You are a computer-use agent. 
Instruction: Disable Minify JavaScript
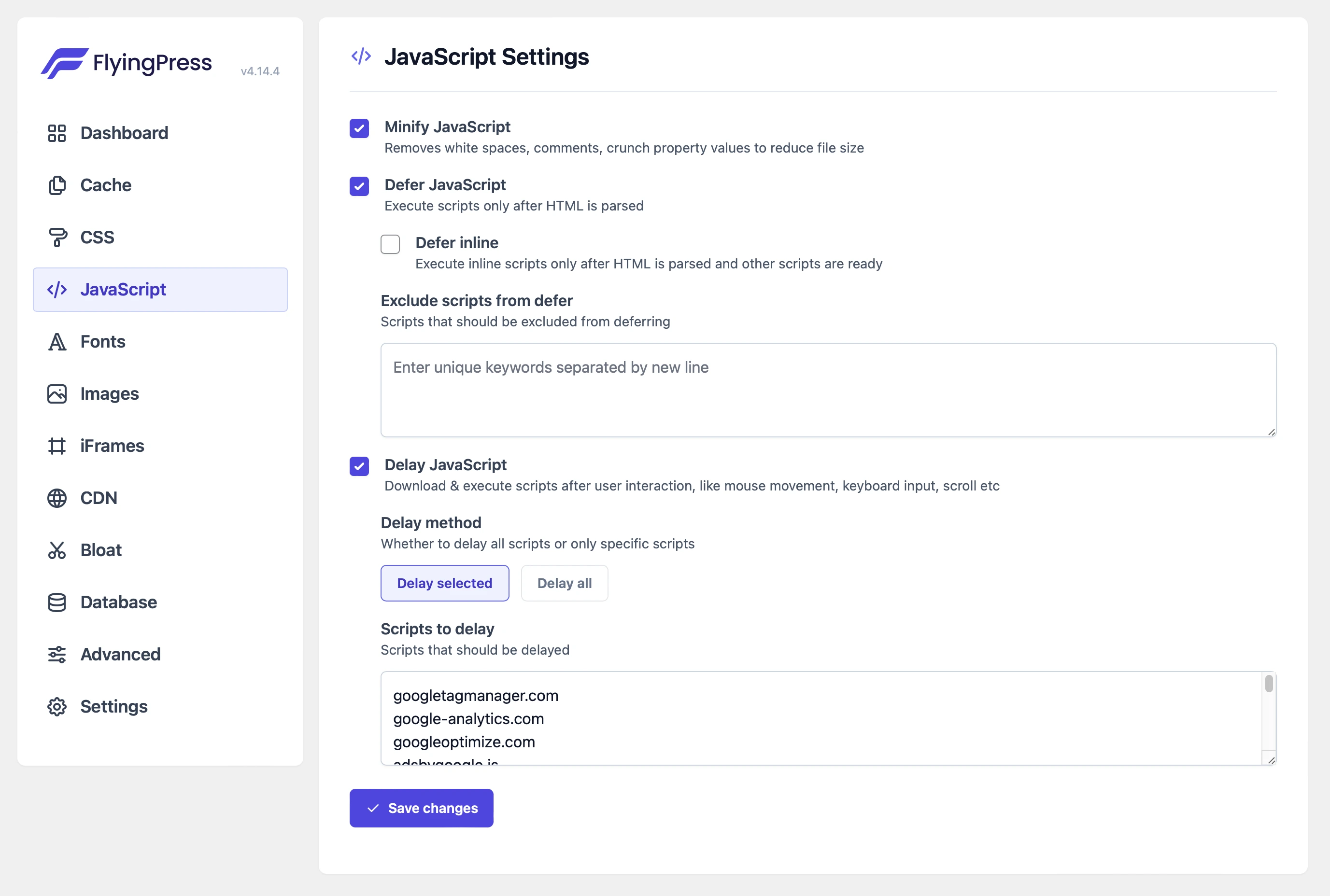(359, 128)
